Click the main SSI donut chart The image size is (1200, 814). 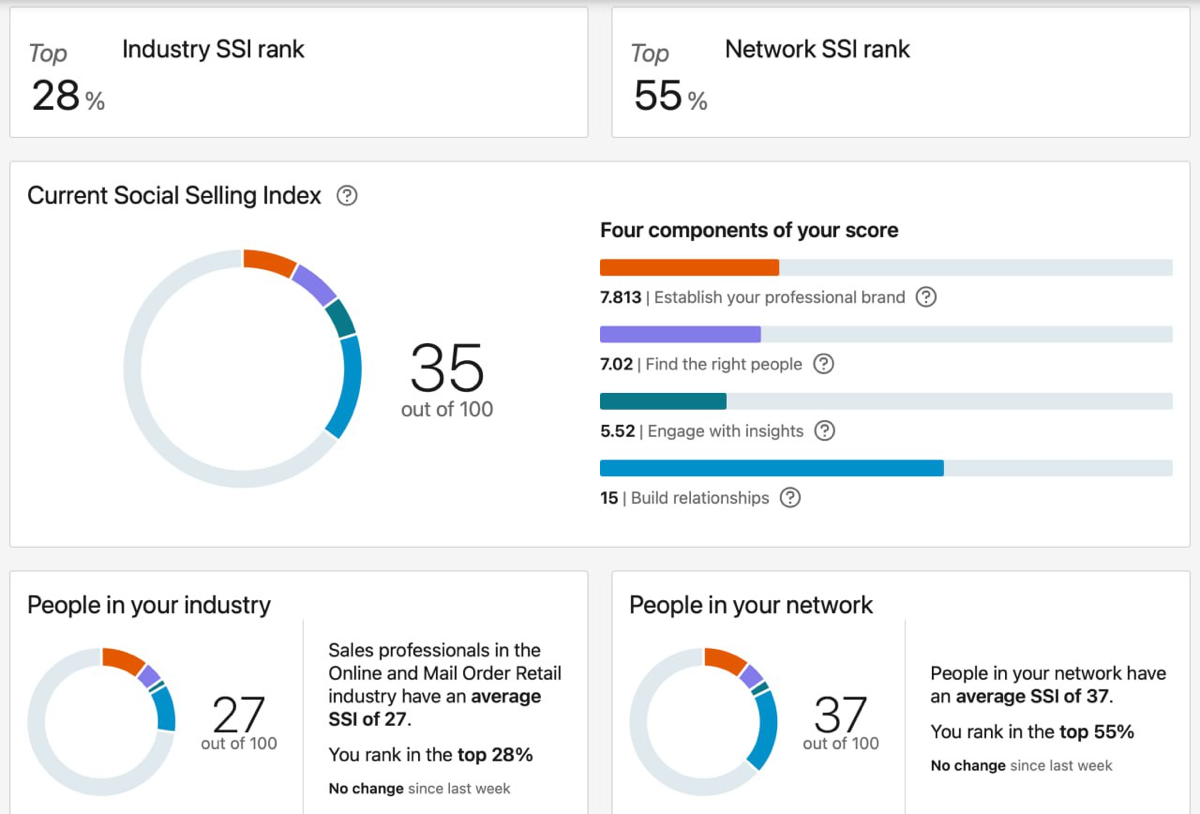click(x=242, y=368)
